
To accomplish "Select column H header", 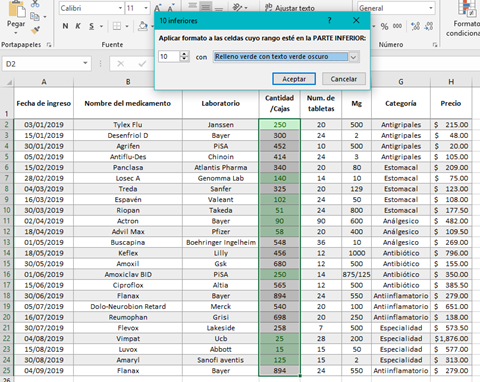I will [451, 82].
